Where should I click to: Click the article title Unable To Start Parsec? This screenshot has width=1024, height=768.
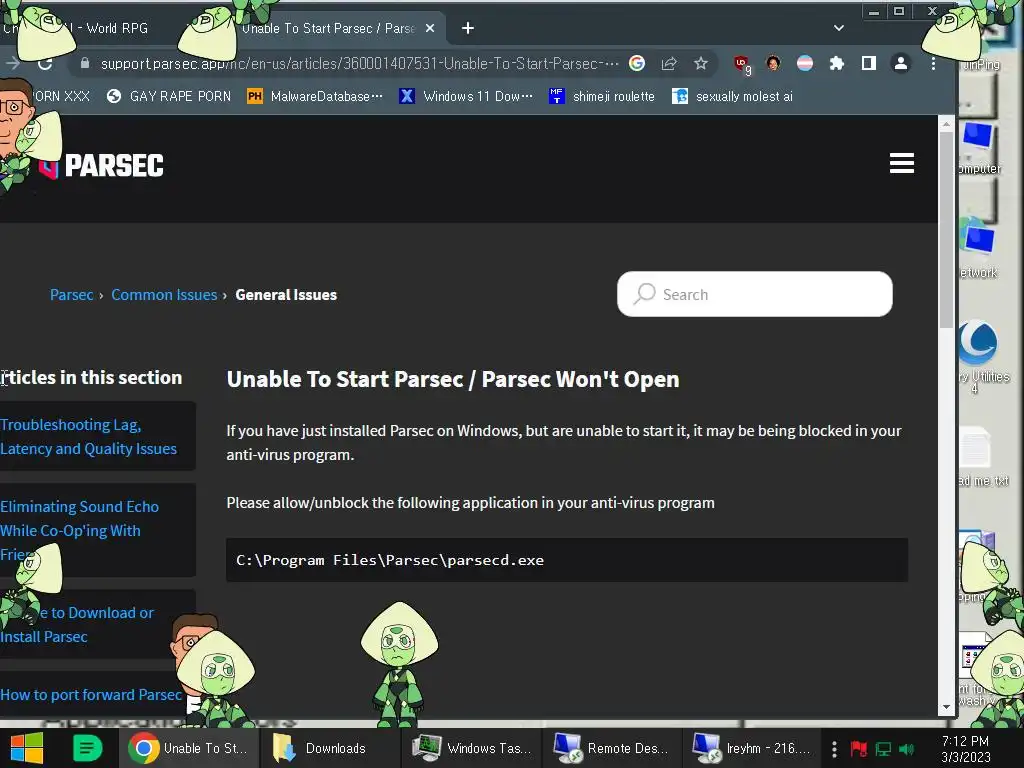[x=453, y=379]
